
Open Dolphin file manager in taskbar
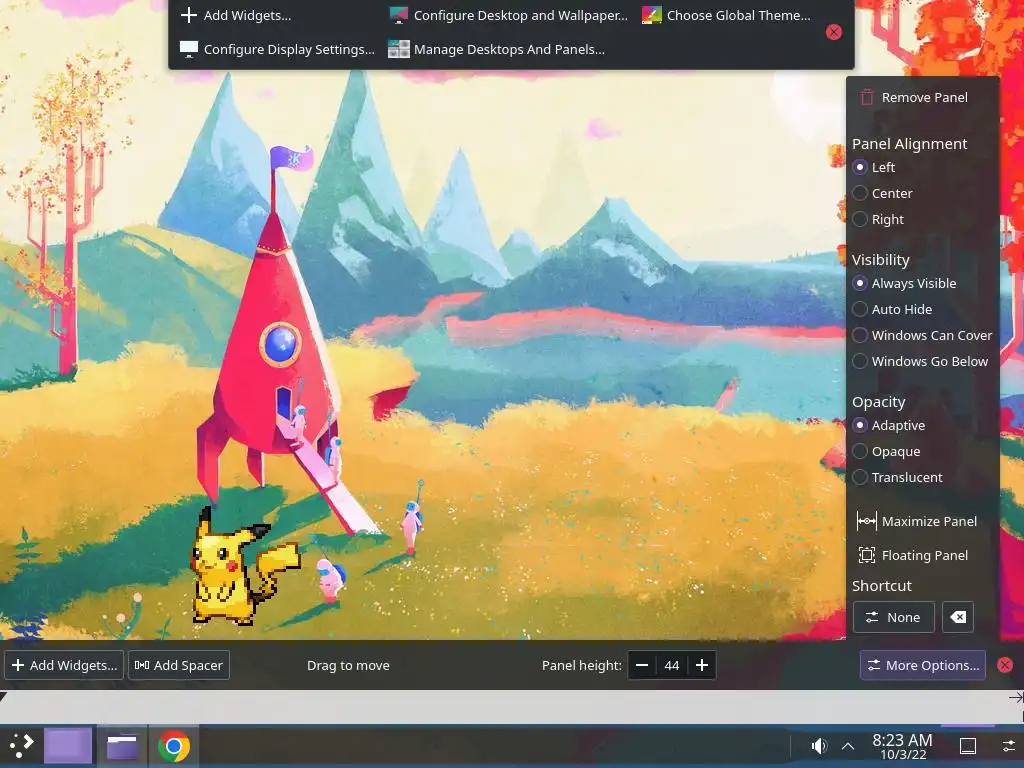click(x=122, y=746)
